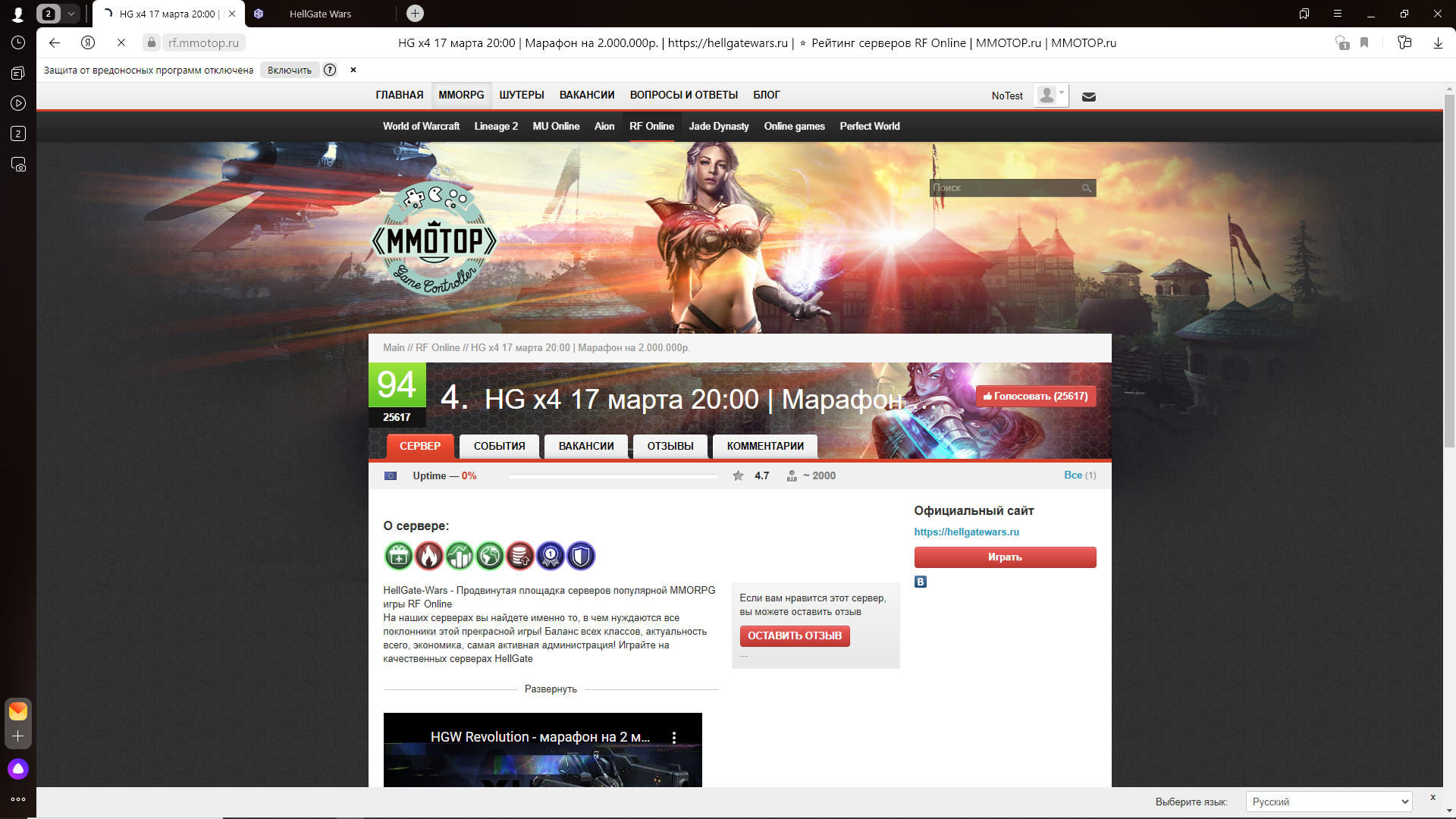This screenshot has height=819, width=1456.
Task: Open the user avatar dropdown menu
Action: click(x=1051, y=96)
